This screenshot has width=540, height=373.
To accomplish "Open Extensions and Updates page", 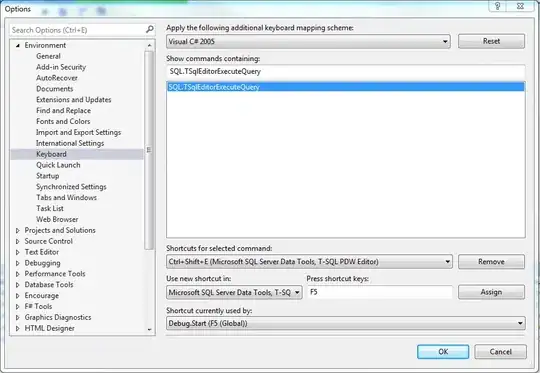I will (74, 100).
